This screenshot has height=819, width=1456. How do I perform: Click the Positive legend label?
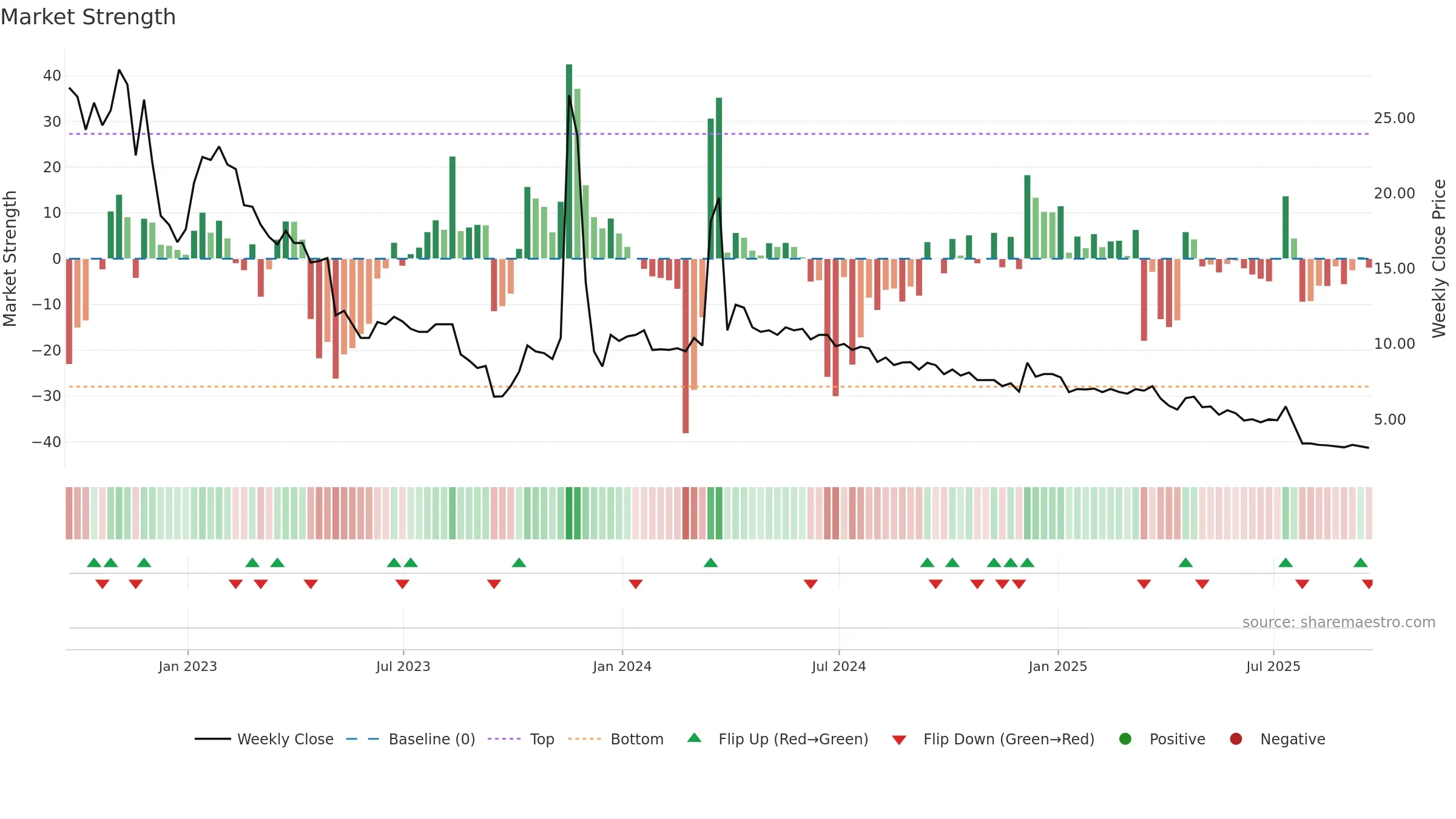[1177, 739]
